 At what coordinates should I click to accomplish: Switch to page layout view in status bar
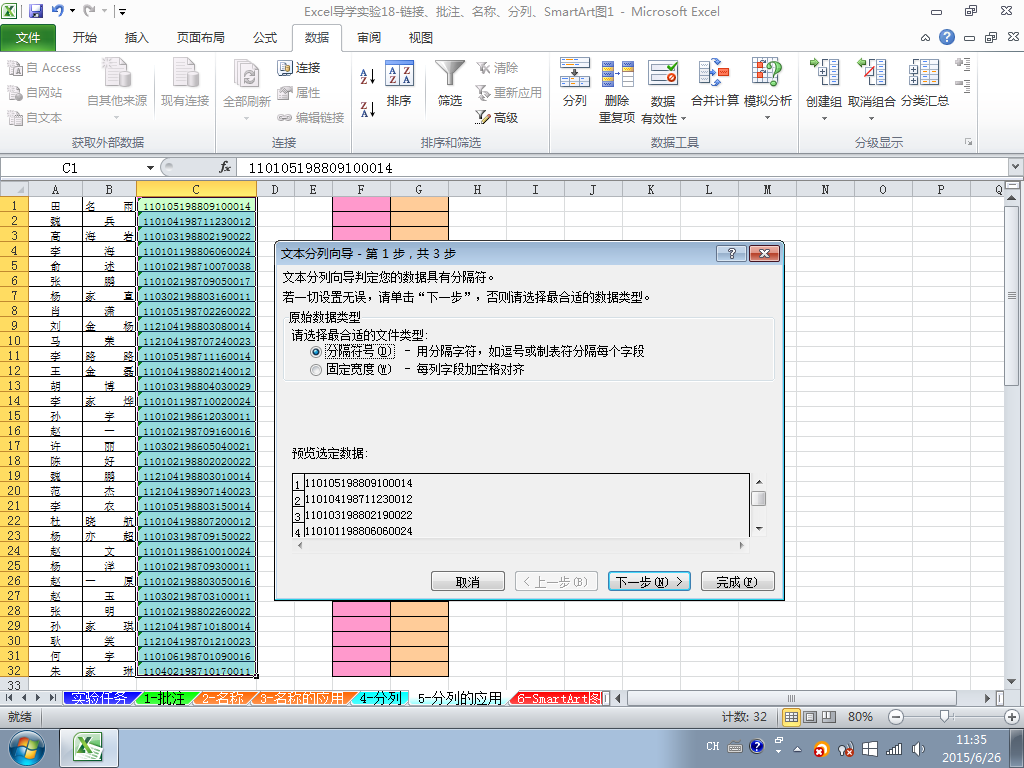click(x=810, y=717)
